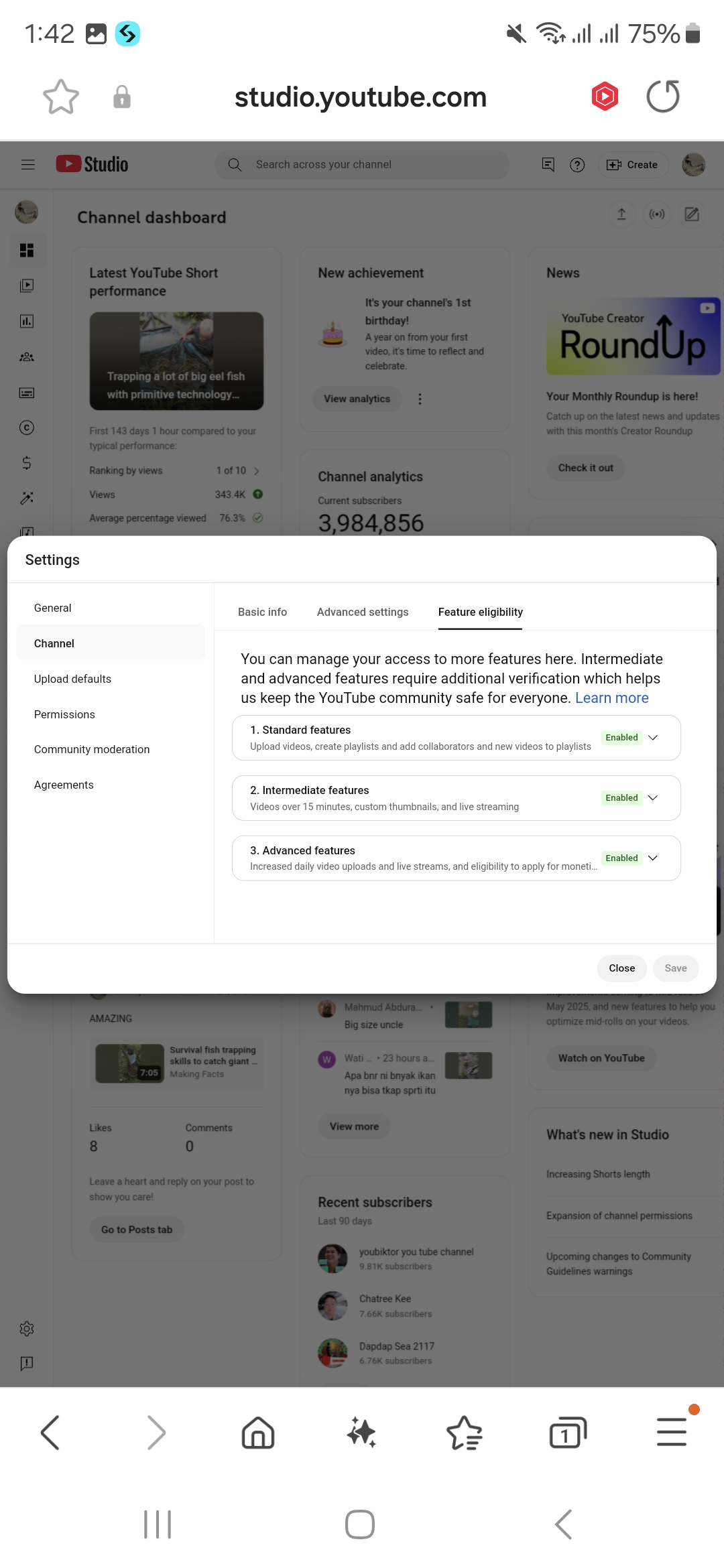Screen dimensions: 724x1568
Task: Tap the lock site-info icon
Action: point(122,97)
